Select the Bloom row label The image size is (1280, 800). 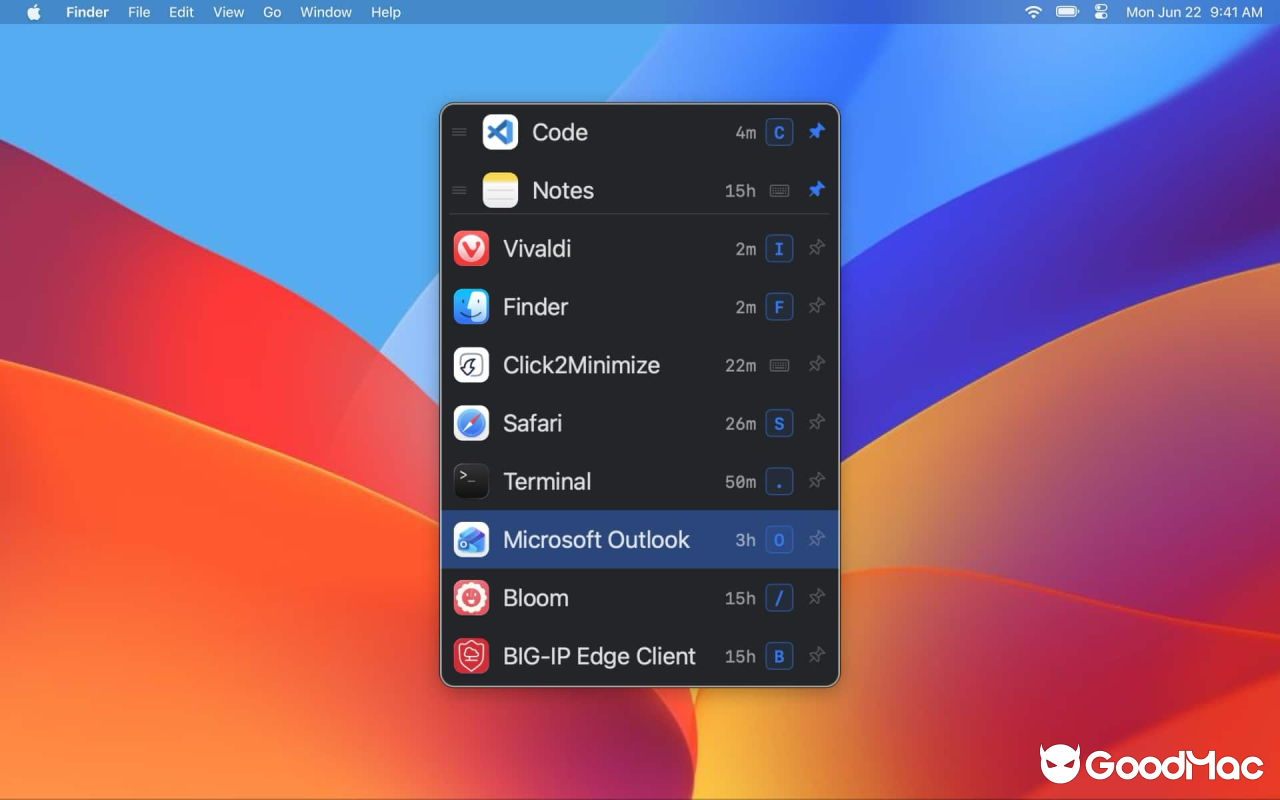pyautogui.click(x=535, y=598)
